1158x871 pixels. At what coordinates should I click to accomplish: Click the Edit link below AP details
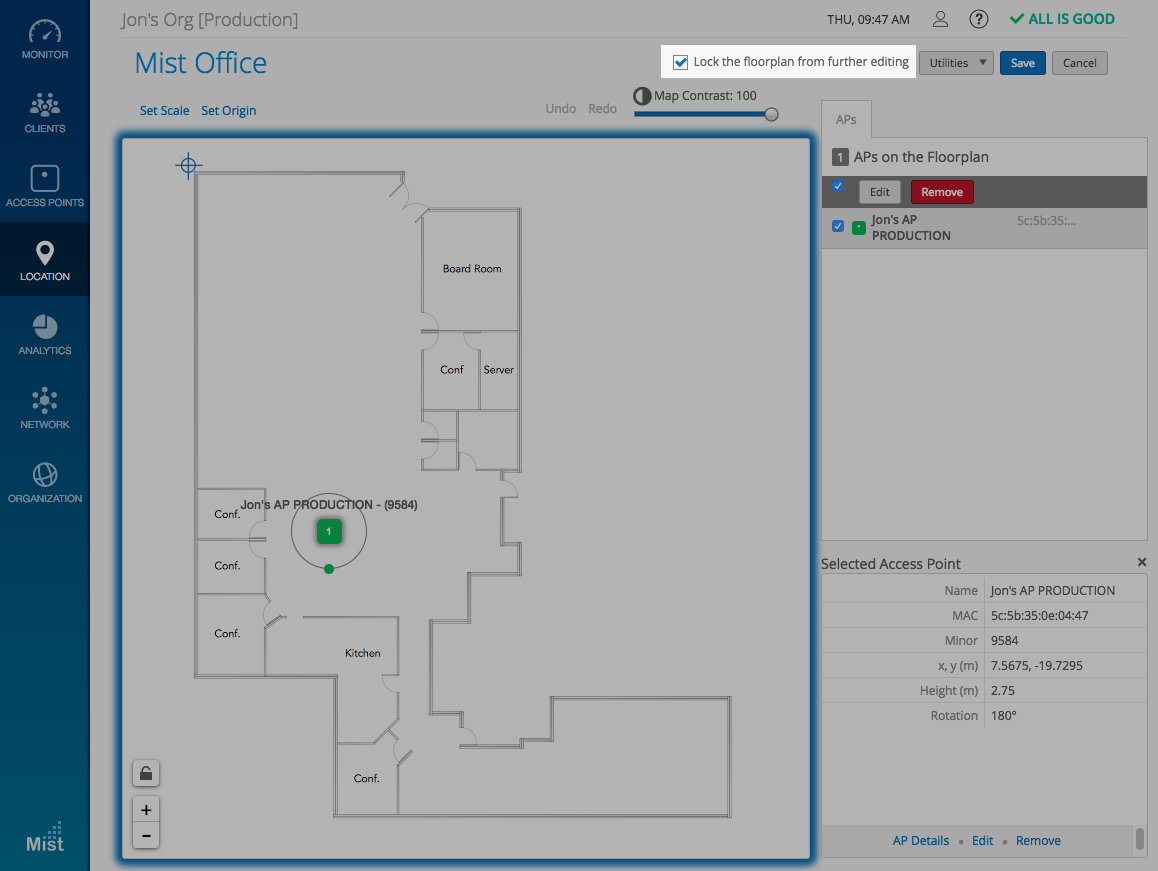[982, 841]
